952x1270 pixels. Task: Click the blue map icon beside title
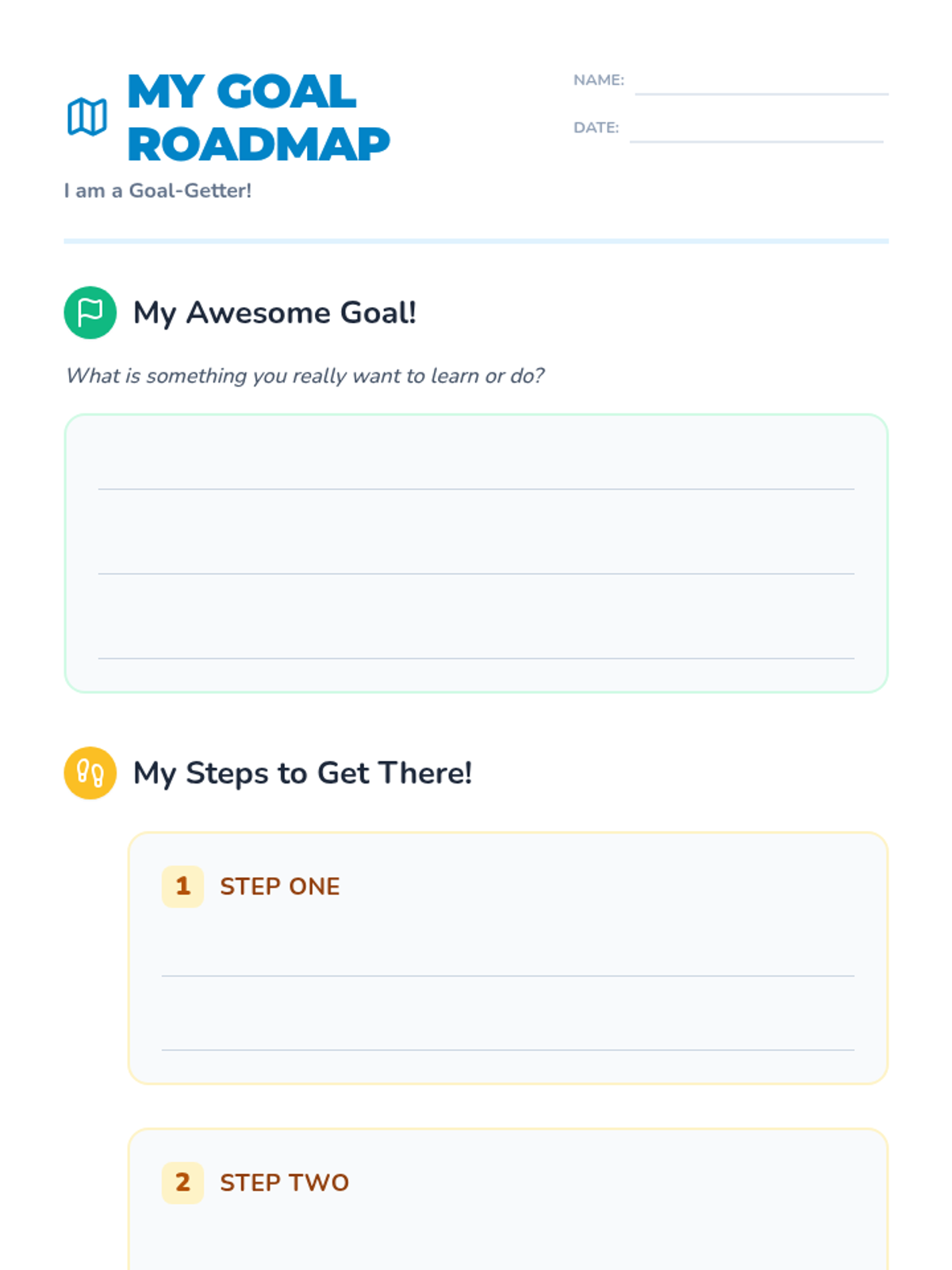87,117
